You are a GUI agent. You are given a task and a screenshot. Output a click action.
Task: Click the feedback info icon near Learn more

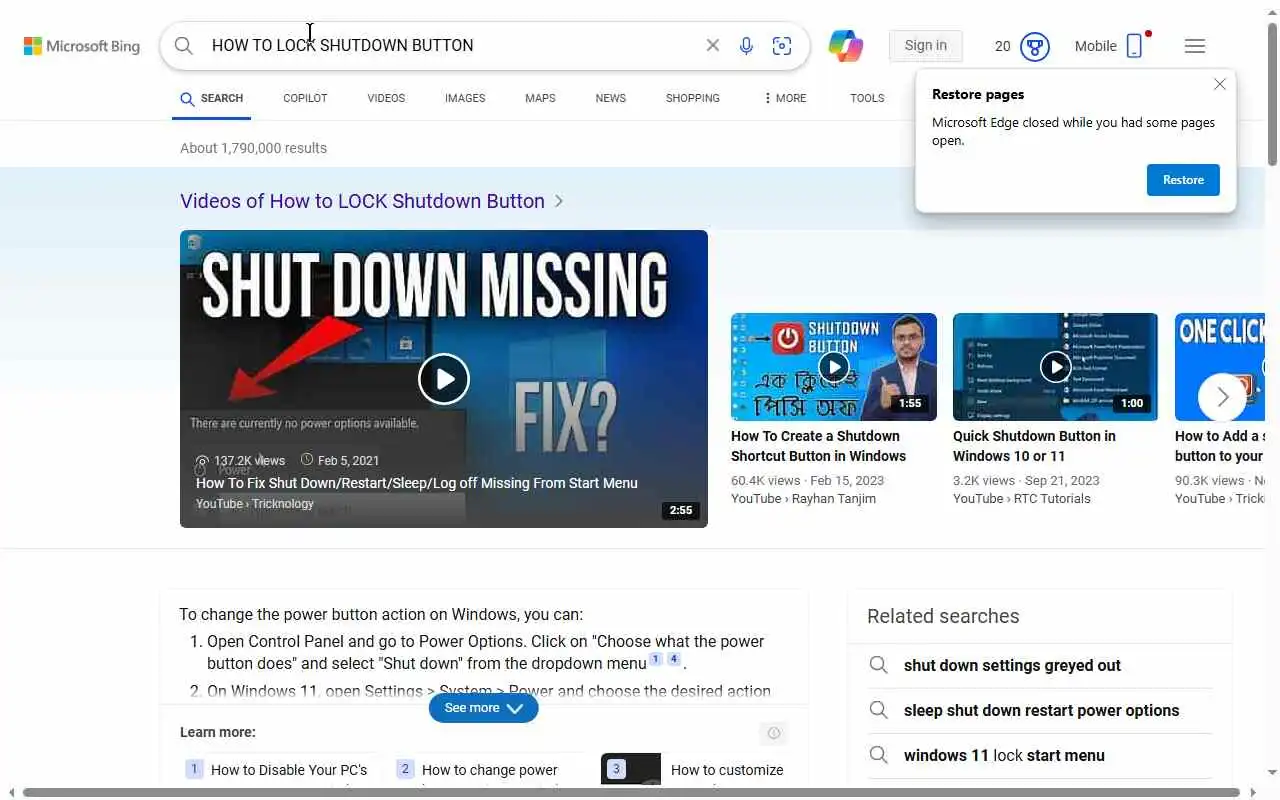[773, 734]
